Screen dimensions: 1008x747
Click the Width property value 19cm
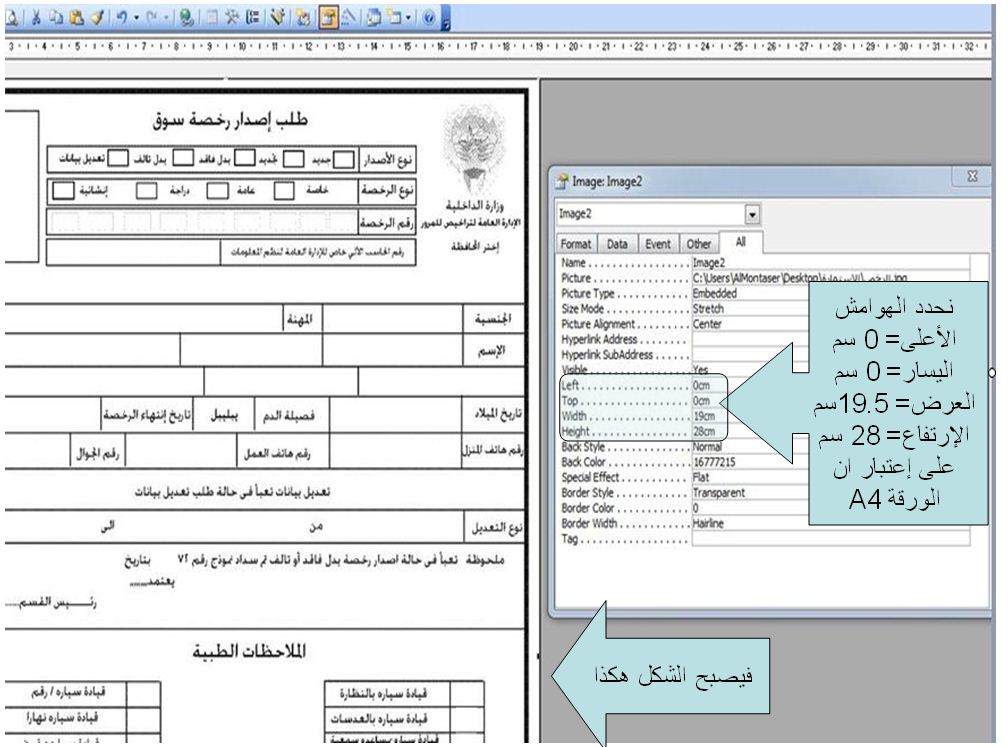pyautogui.click(x=704, y=416)
